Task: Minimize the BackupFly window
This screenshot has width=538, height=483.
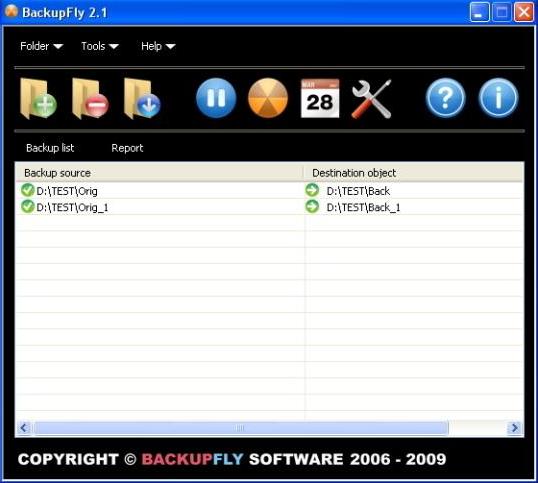Action: click(x=479, y=12)
